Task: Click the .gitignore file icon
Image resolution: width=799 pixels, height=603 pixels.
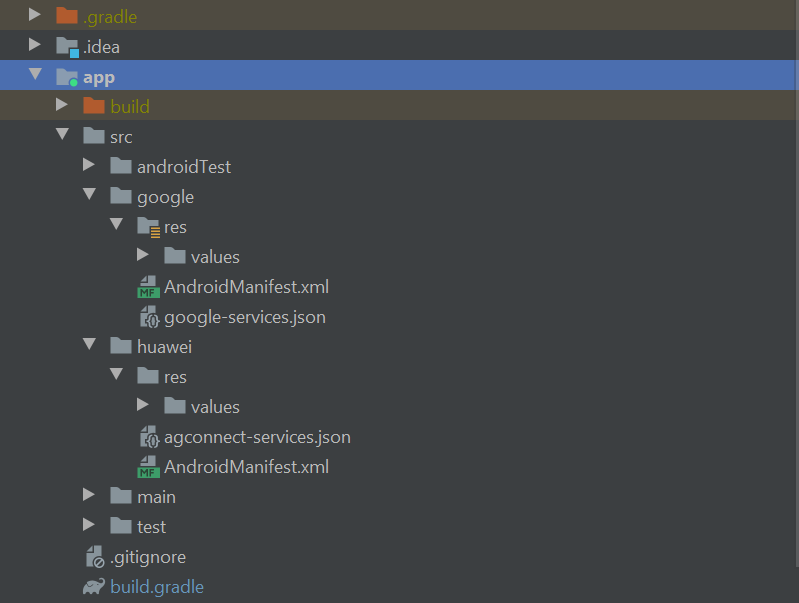Action: tap(95, 557)
